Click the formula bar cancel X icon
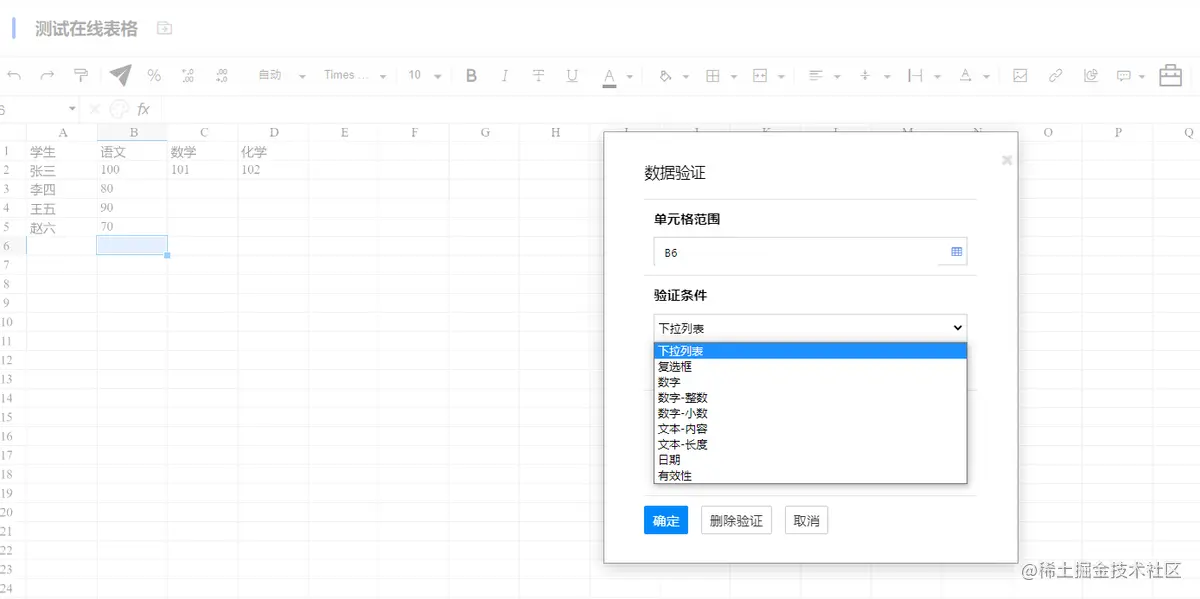 (x=94, y=109)
